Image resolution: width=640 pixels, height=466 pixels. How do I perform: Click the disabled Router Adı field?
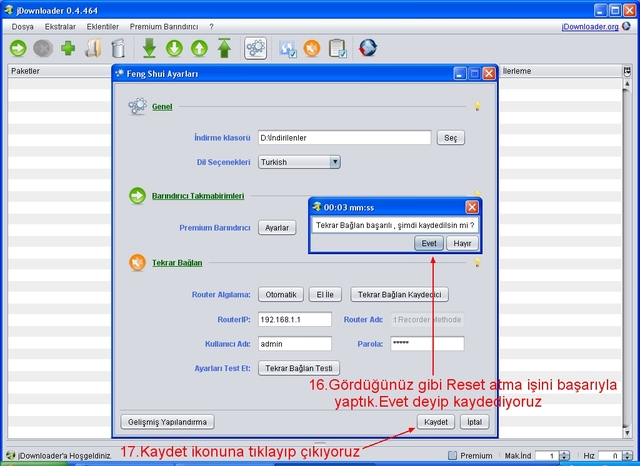427,320
